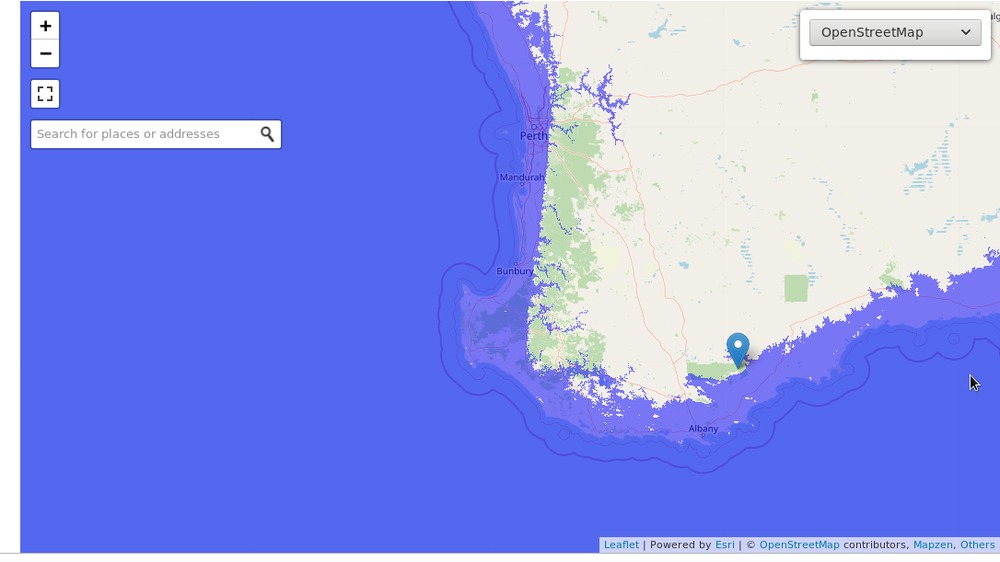The width and height of the screenshot is (1000, 562).
Task: Zoom in with the plus button
Action: [x=45, y=26]
